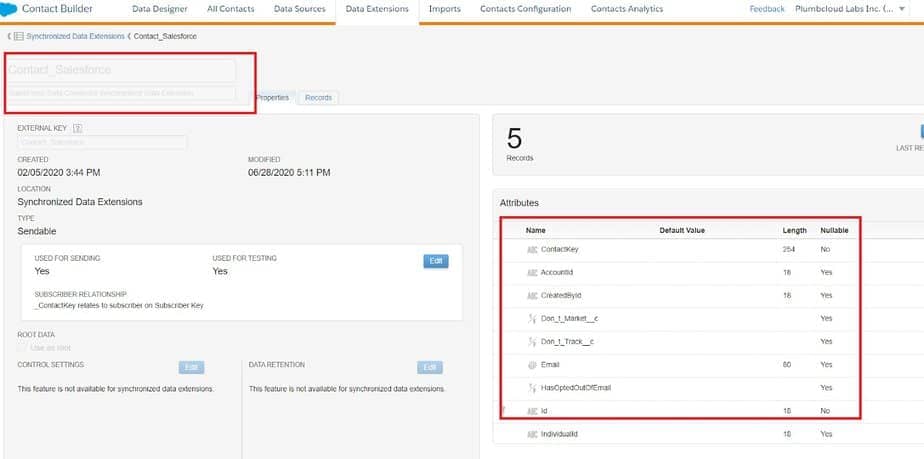Click the Feedback link

pyautogui.click(x=767, y=9)
